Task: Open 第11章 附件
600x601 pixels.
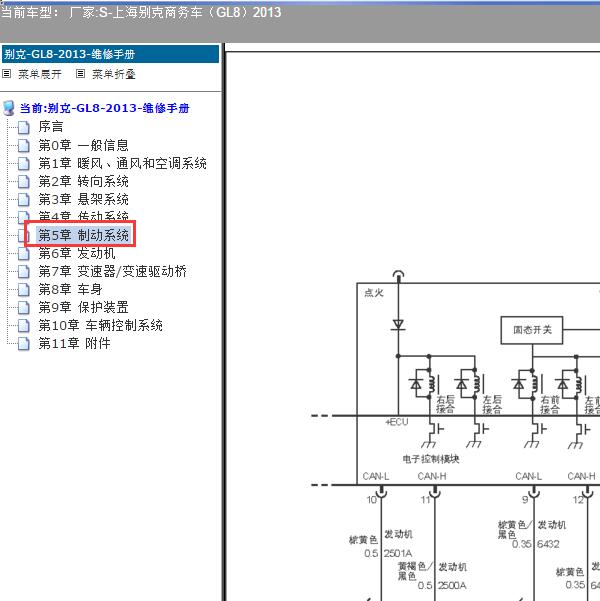Action: click(74, 343)
